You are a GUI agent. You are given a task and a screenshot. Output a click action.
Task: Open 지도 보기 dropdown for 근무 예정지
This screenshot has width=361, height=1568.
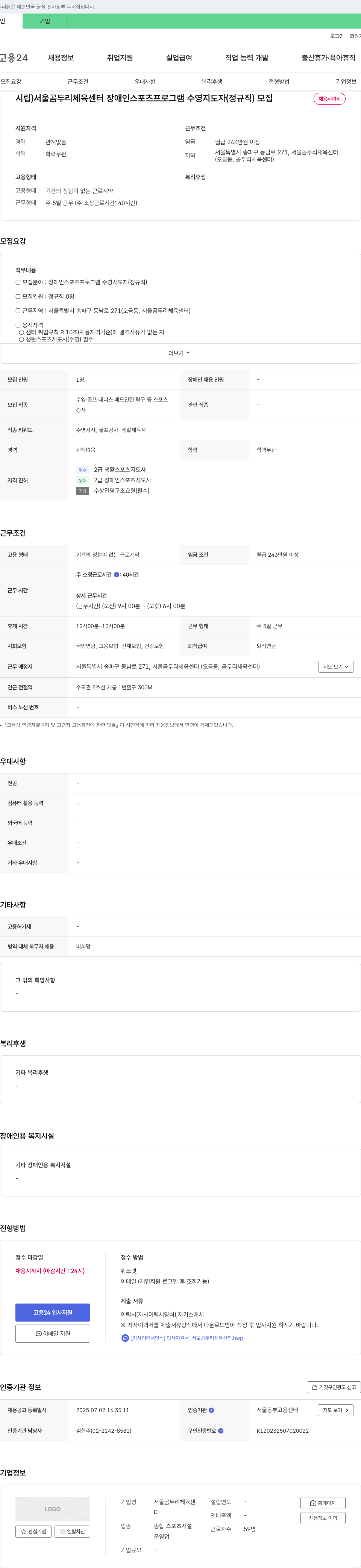pos(336,666)
